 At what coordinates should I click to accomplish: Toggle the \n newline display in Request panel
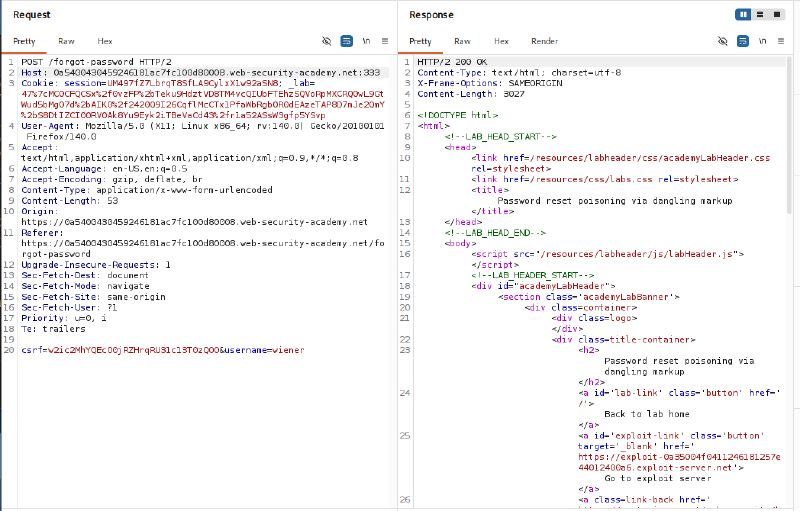(x=366, y=41)
